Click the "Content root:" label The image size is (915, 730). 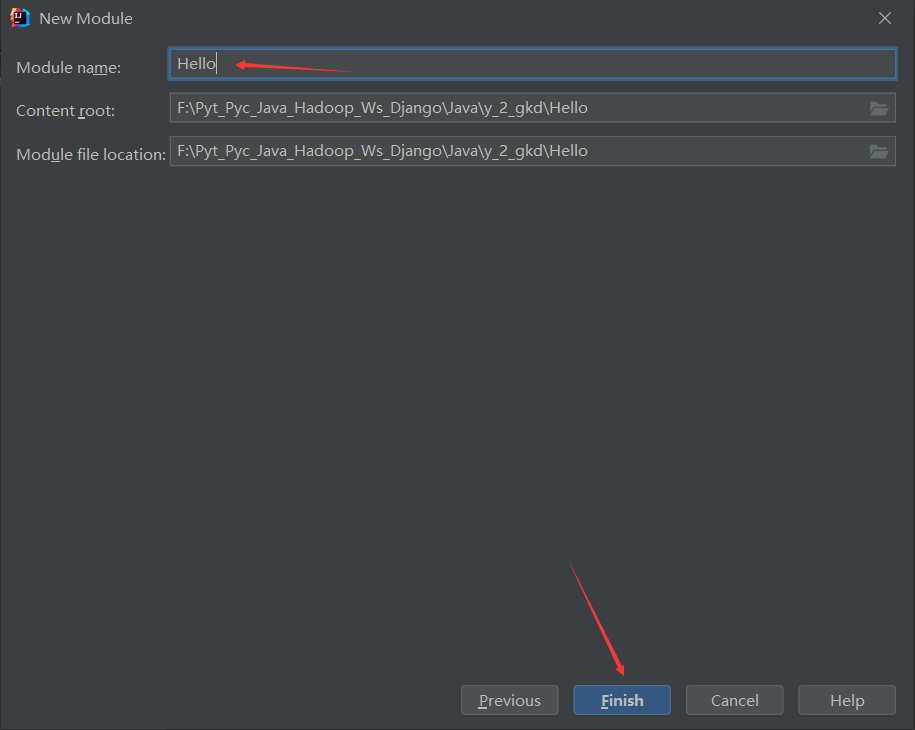65,111
